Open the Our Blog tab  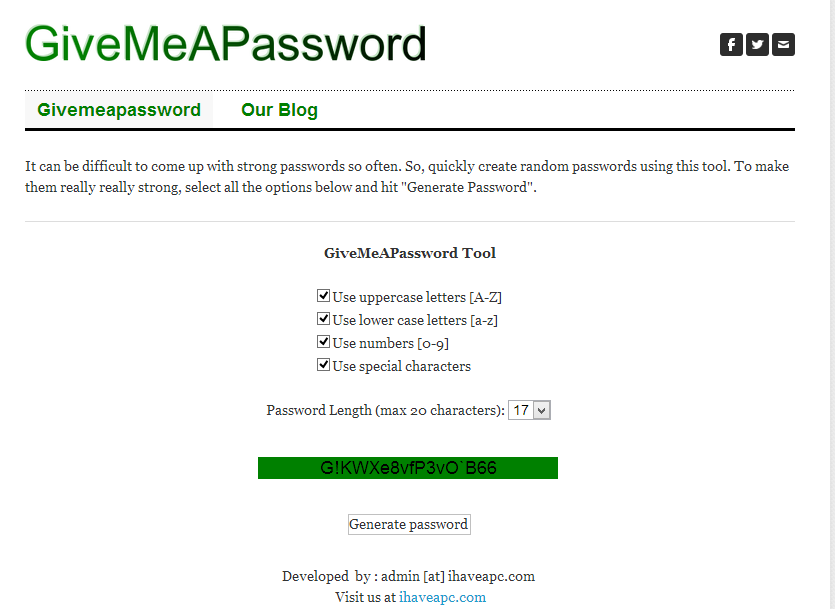click(280, 110)
